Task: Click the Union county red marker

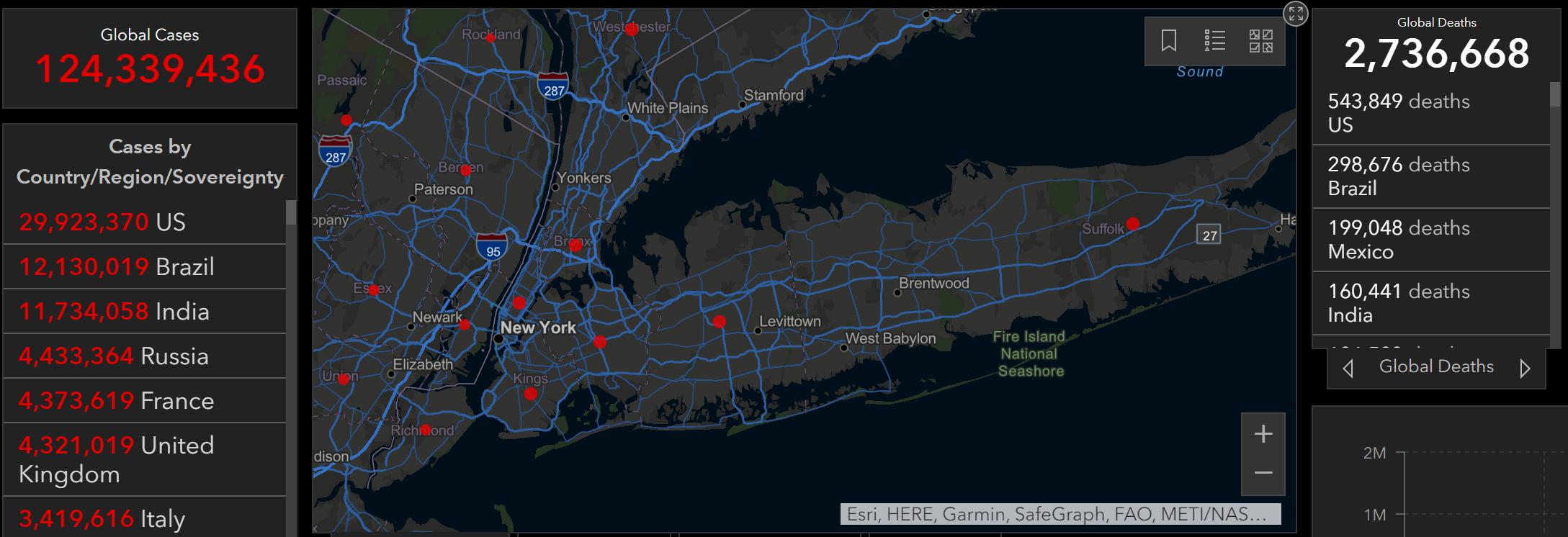Action: click(x=344, y=379)
